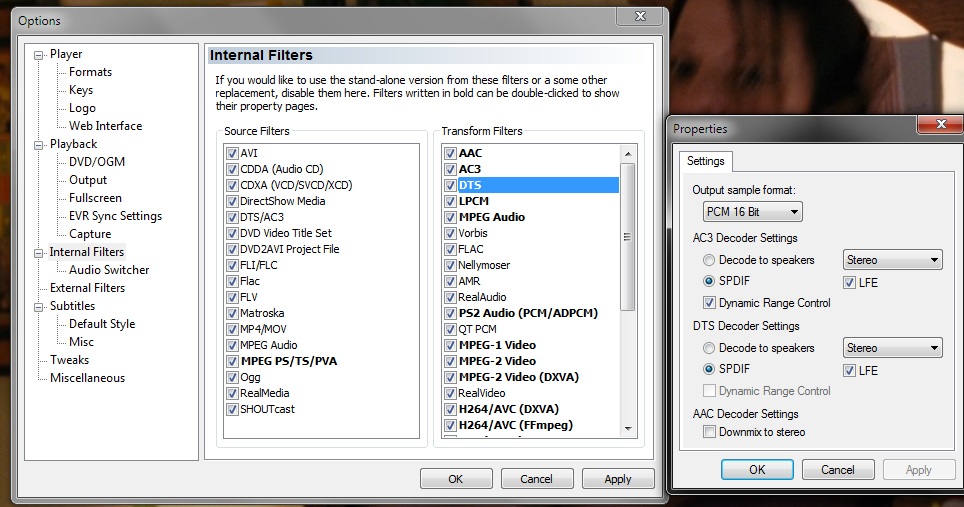Select DTS SPDIF radio button
Viewport: 964px width, 507px height.
click(x=709, y=369)
